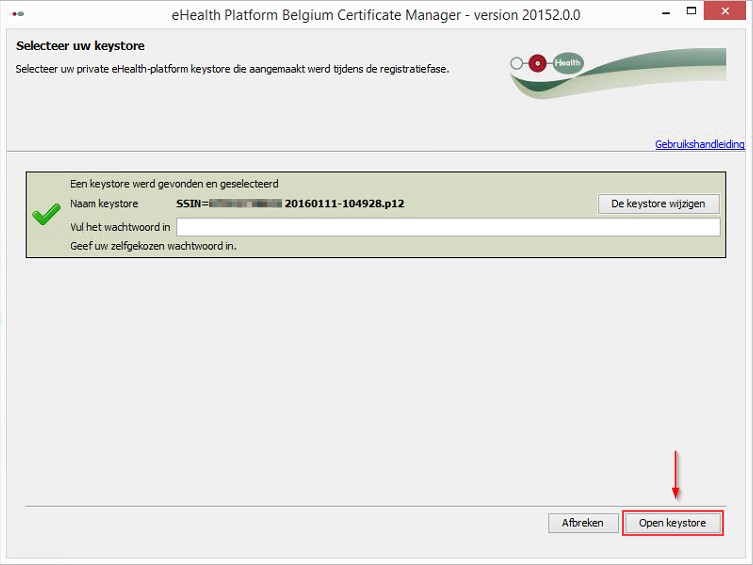Click the green checkmark icon
The image size is (753, 565).
(47, 214)
